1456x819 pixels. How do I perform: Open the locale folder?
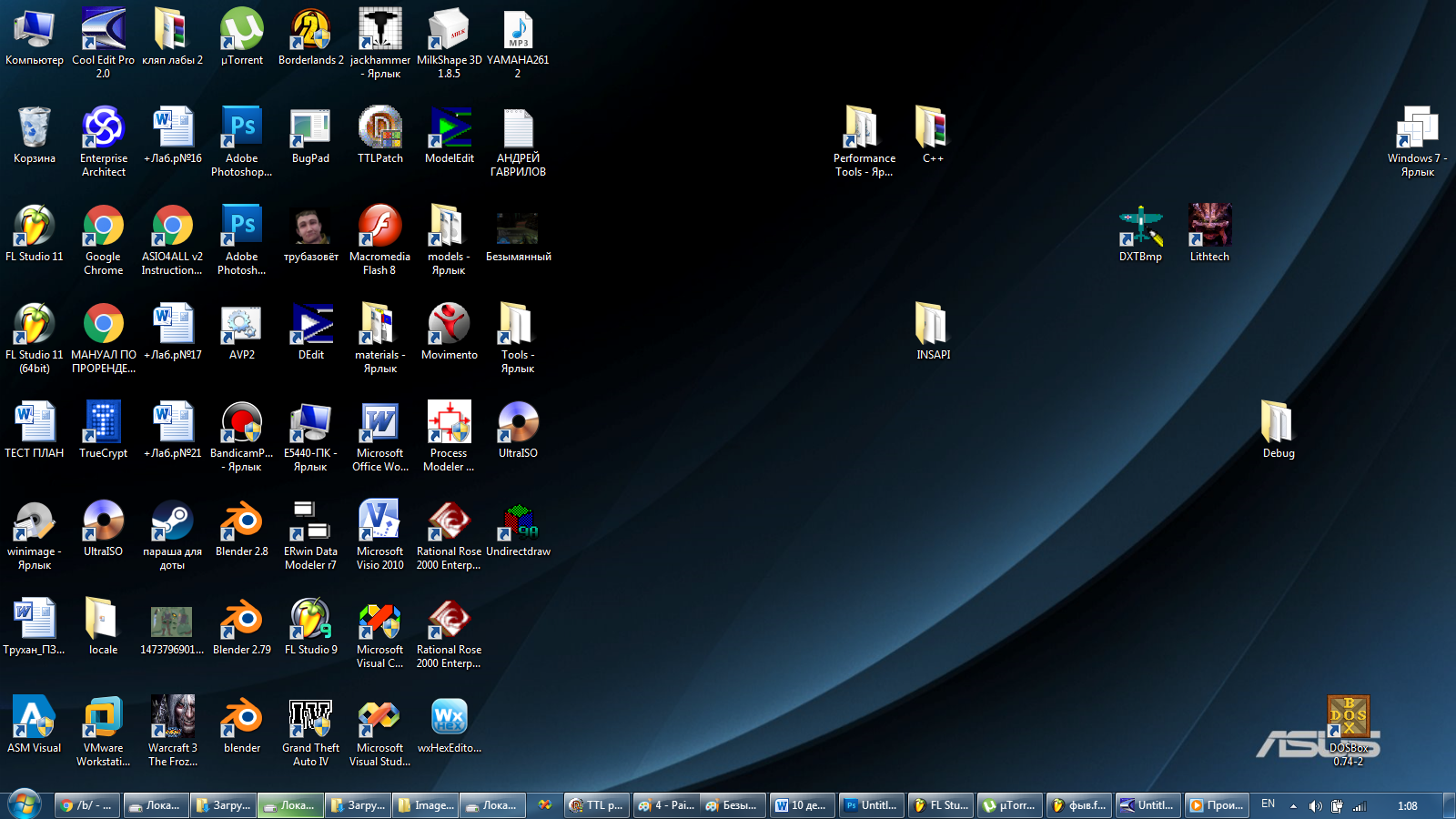pyautogui.click(x=103, y=628)
